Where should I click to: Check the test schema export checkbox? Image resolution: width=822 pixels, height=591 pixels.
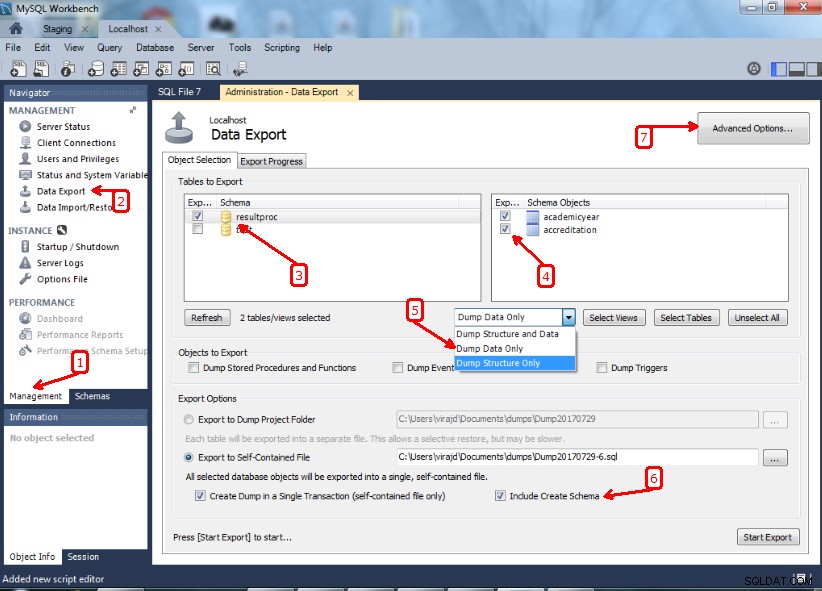tap(198, 229)
